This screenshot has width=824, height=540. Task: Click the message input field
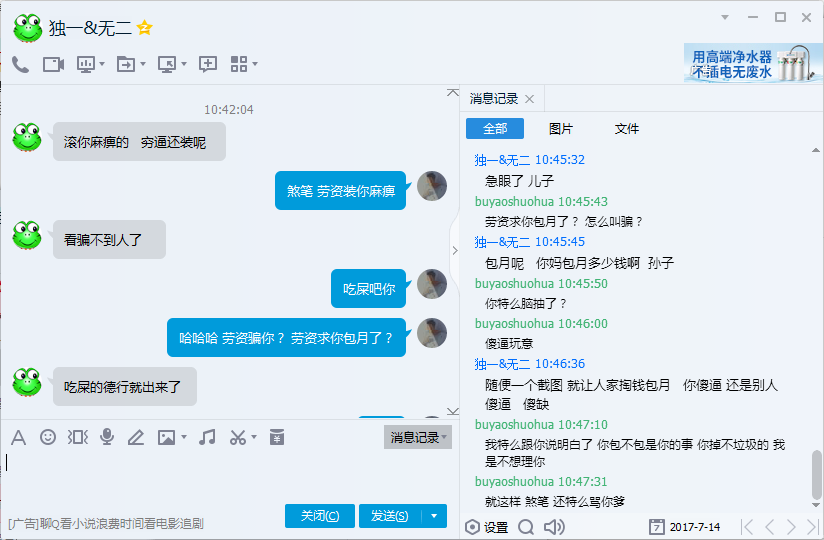[229, 475]
